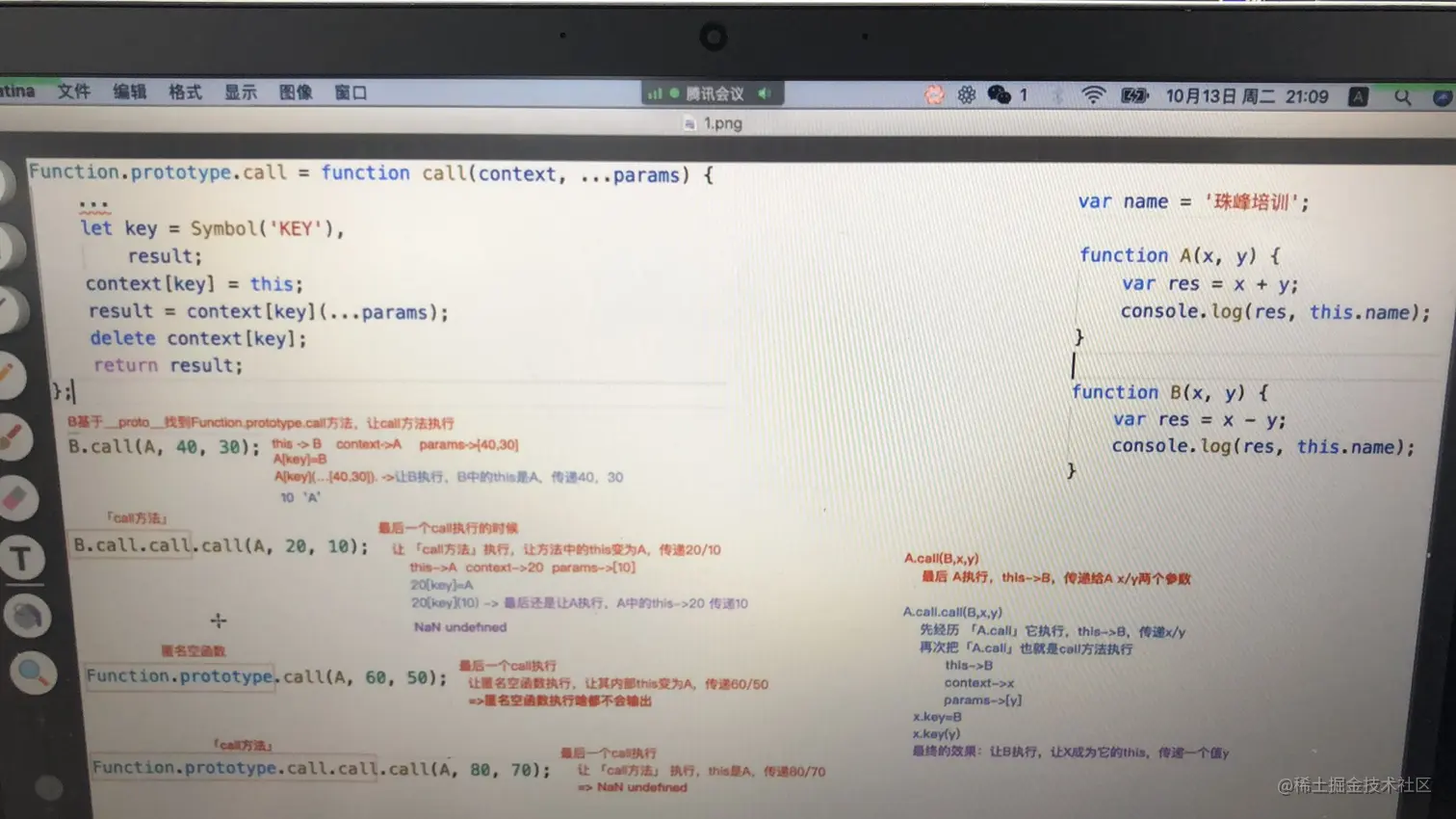Switch the input method A icon
1456x819 pixels.
1358,96
